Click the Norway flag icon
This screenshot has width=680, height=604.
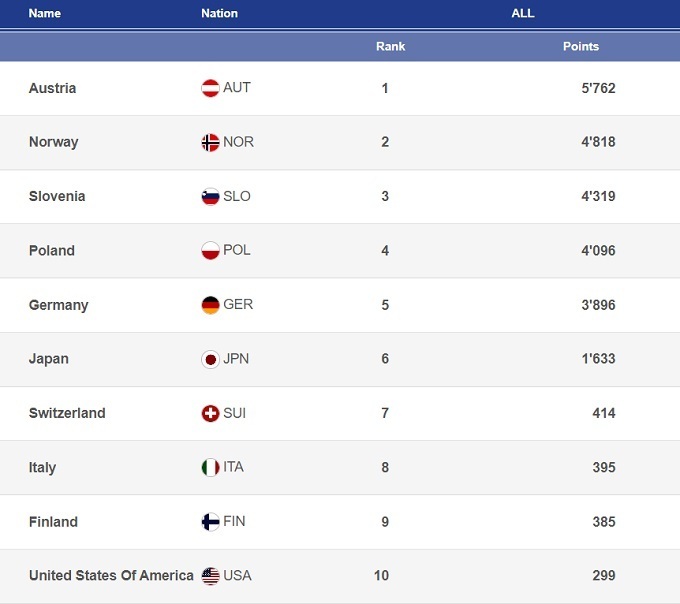tap(210, 142)
